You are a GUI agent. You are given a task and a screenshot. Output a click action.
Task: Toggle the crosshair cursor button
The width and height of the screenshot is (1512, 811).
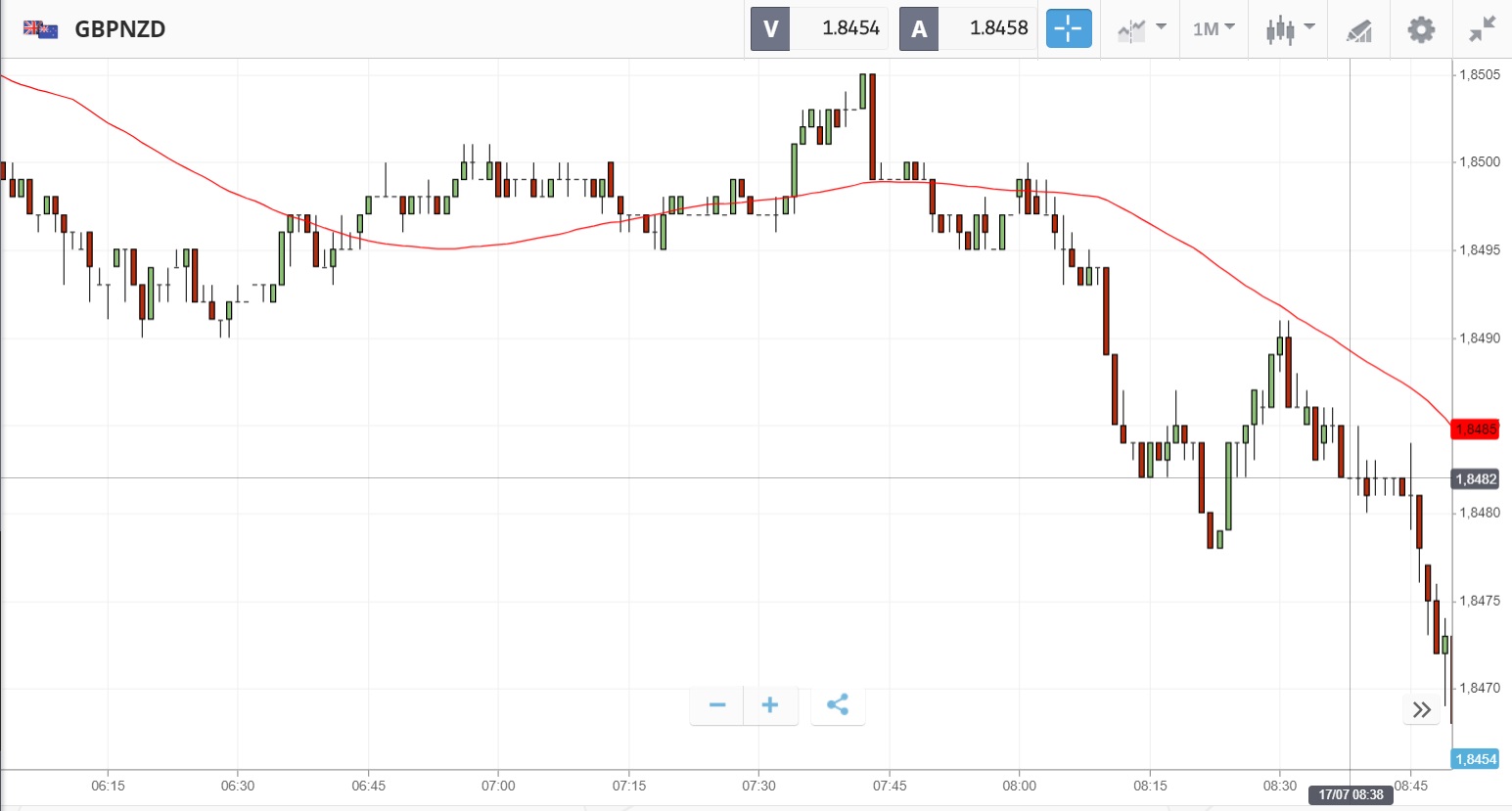coord(1068,28)
